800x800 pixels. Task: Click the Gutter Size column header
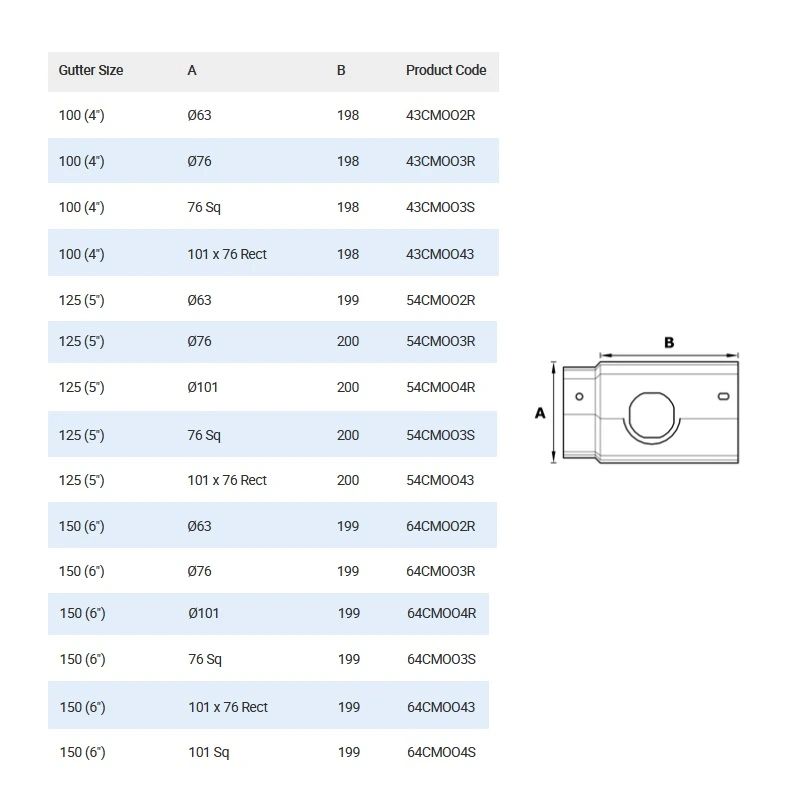tap(91, 70)
